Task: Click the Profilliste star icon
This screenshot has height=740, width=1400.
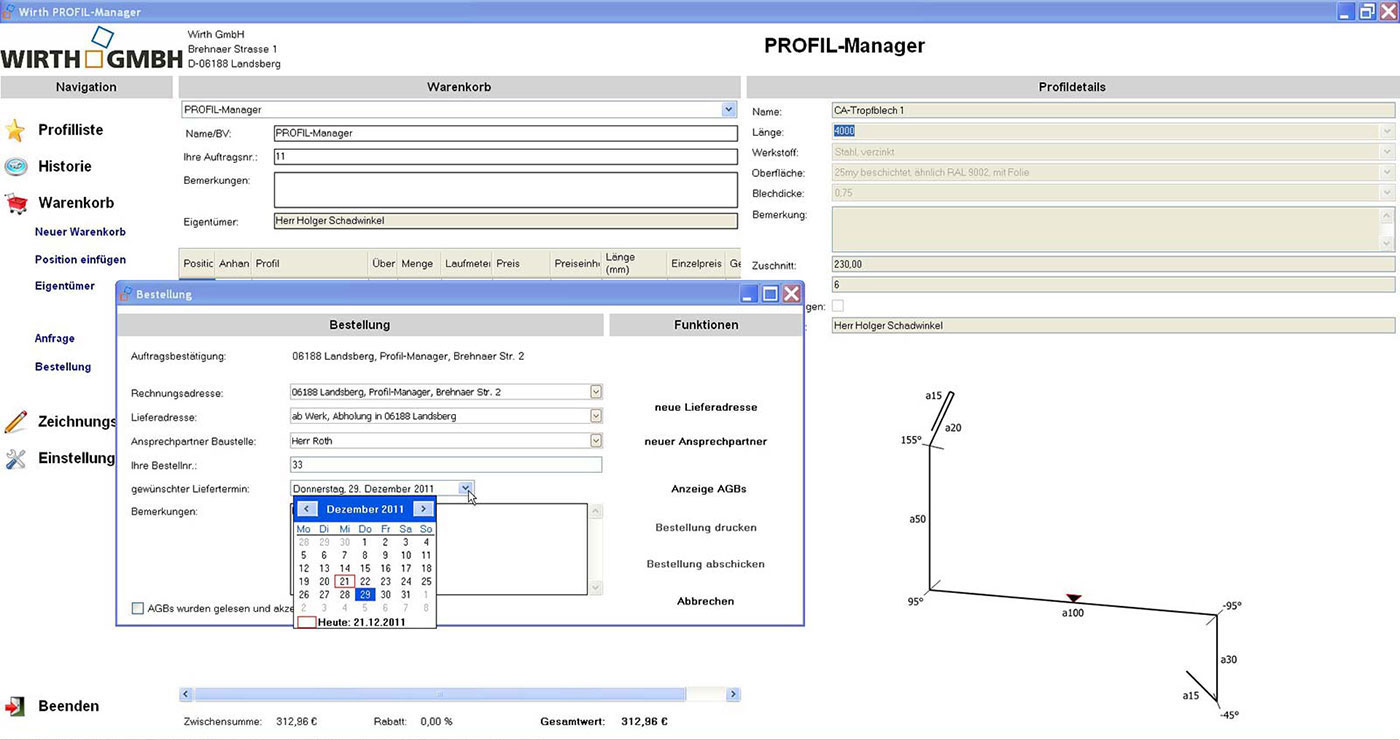Action: click(15, 130)
